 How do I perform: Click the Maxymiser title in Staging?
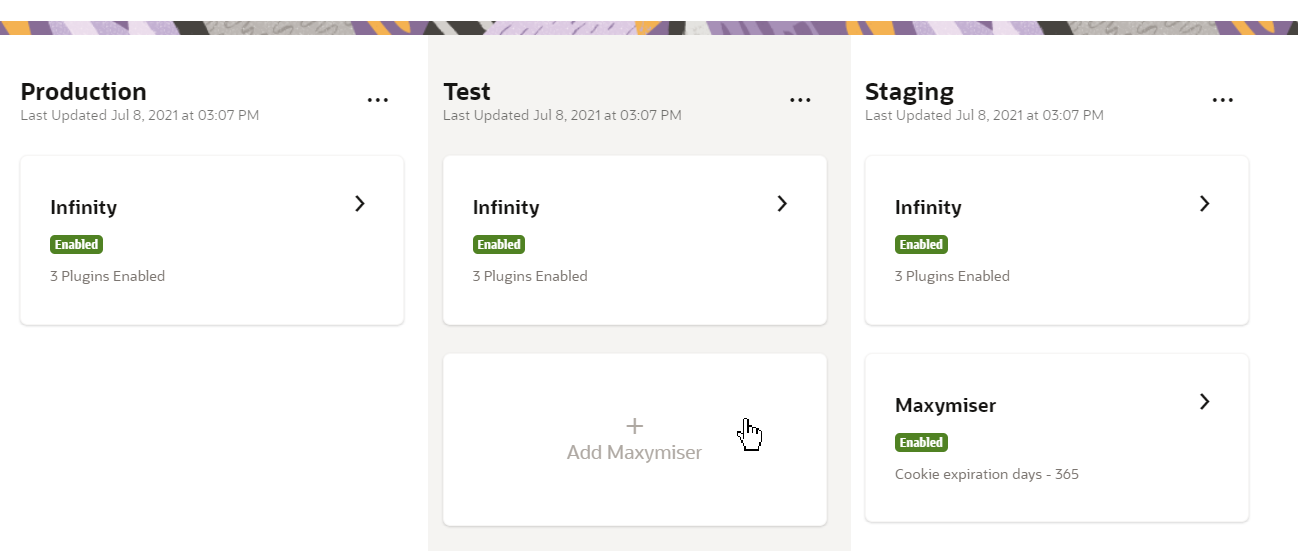(945, 406)
